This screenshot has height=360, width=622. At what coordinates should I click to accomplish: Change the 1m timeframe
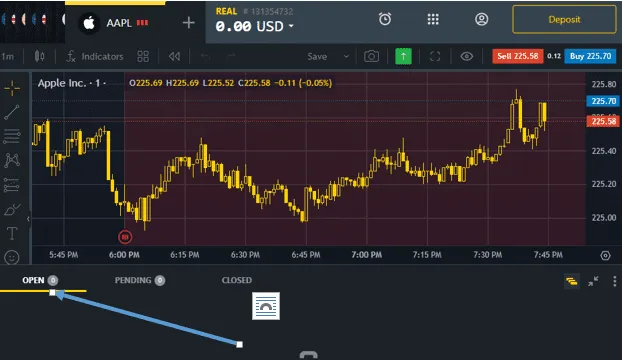tap(8, 56)
